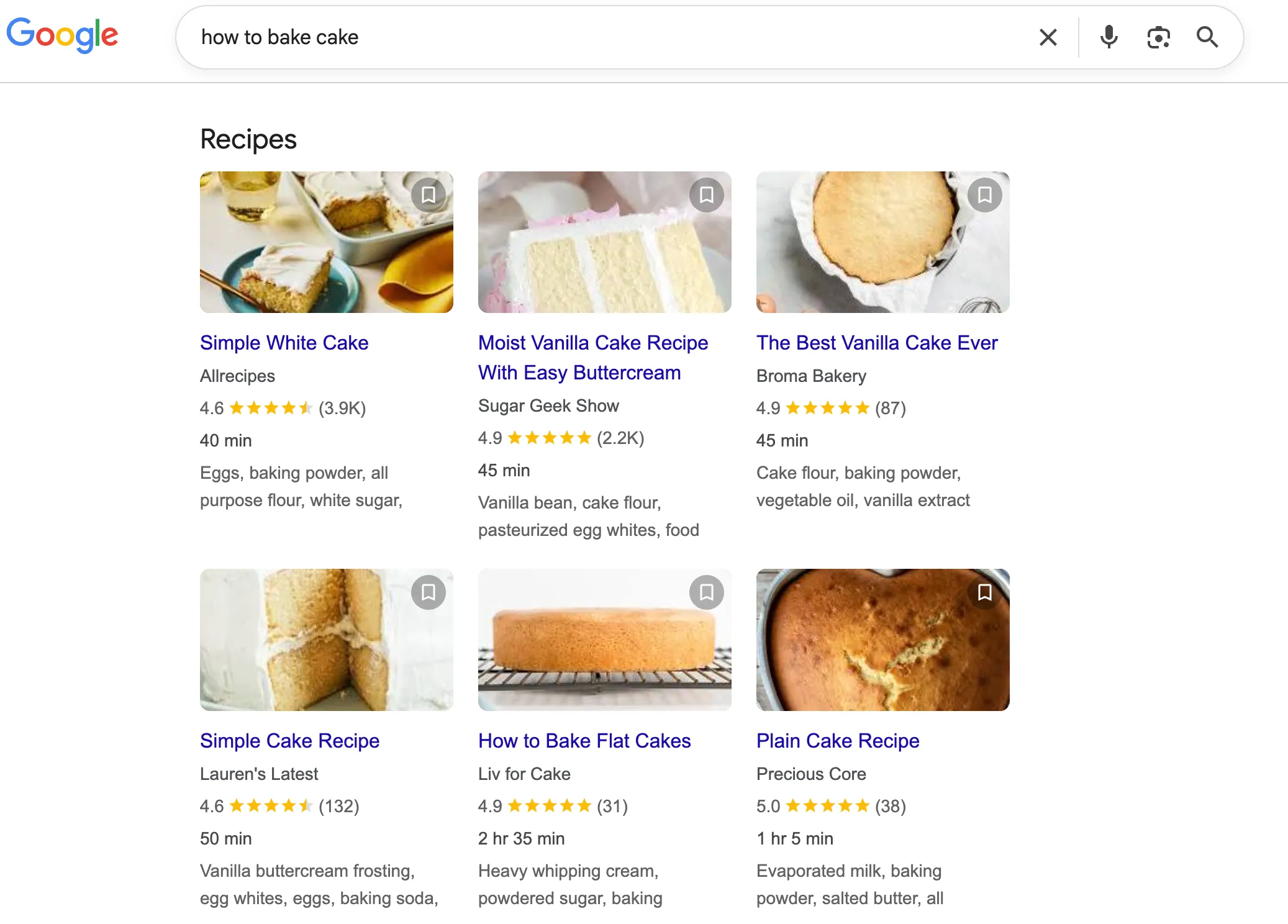Click the flat cake on rack photo
Image resolution: width=1288 pixels, height=924 pixels.
coord(596,646)
